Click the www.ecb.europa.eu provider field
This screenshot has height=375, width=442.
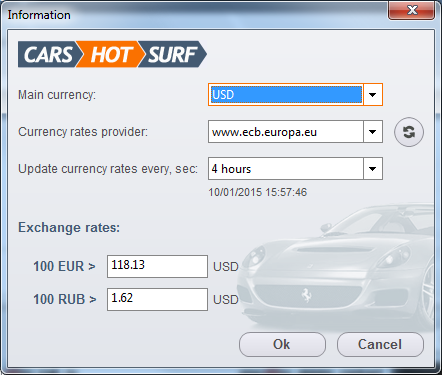pyautogui.click(x=286, y=132)
